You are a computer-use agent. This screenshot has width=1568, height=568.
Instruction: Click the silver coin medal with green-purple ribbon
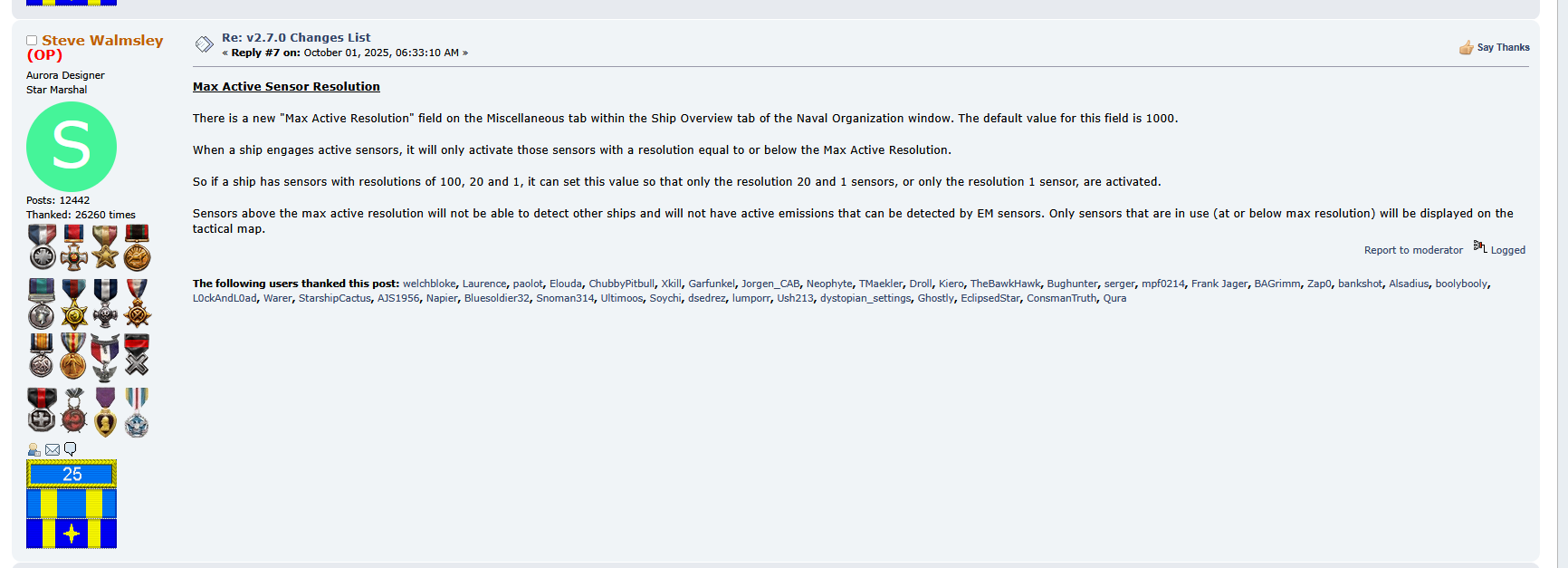42,303
